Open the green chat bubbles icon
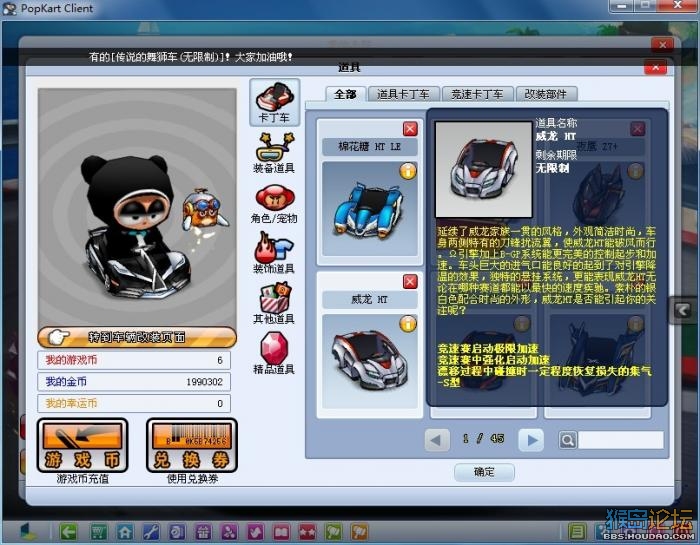Screen dimensions: 700x545 pyautogui.click(x=333, y=532)
